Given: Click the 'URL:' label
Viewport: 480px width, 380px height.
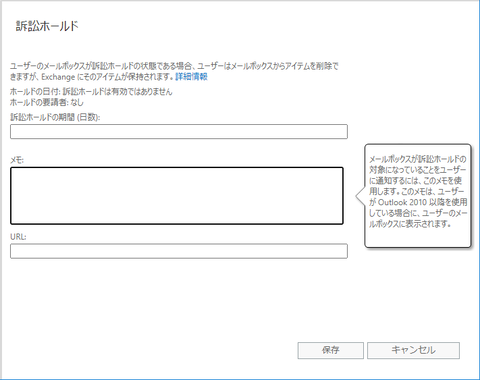Looking at the screenshot, I should click(18, 237).
